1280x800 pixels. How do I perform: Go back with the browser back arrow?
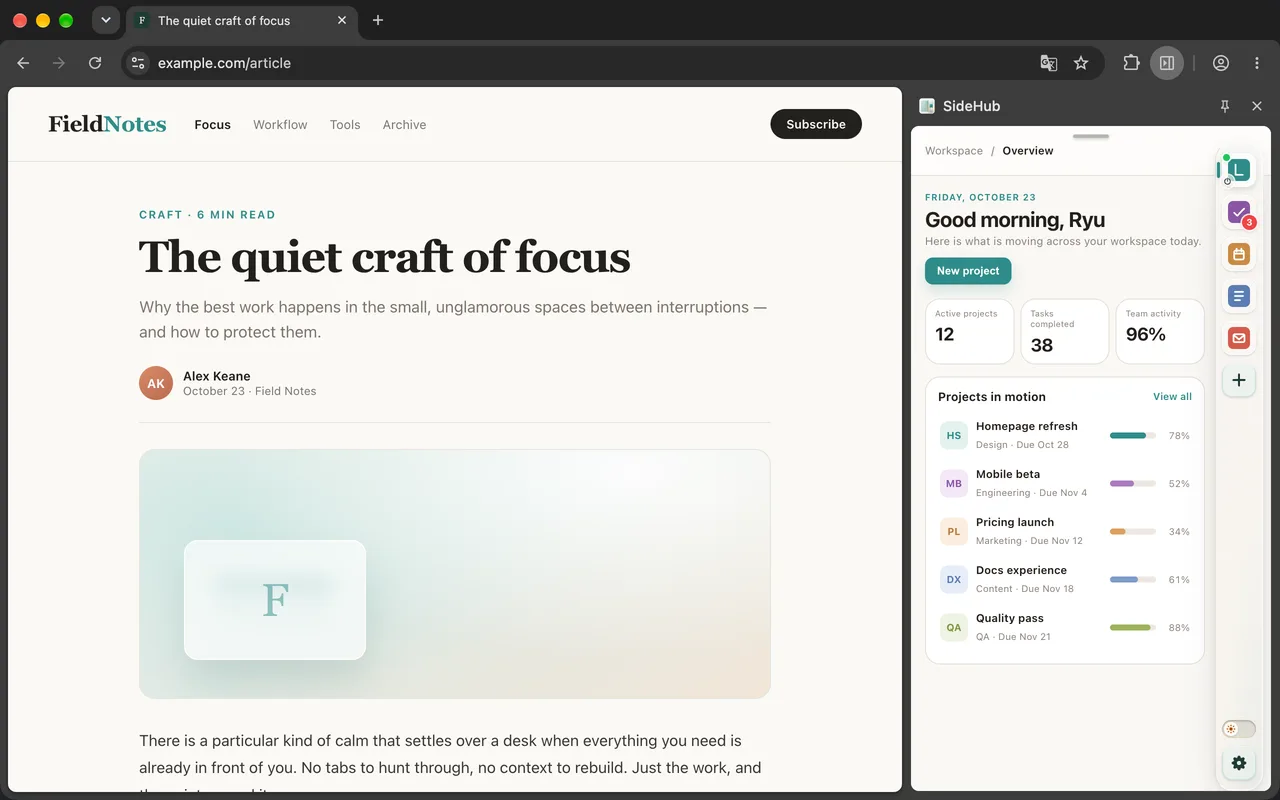coord(23,63)
